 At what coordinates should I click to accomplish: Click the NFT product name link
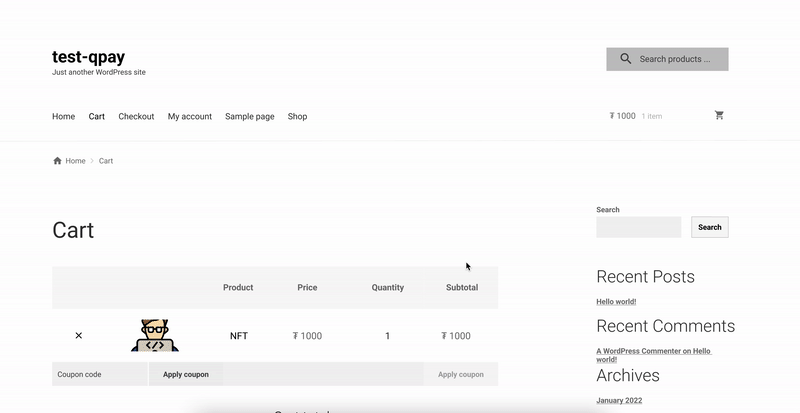click(x=239, y=336)
